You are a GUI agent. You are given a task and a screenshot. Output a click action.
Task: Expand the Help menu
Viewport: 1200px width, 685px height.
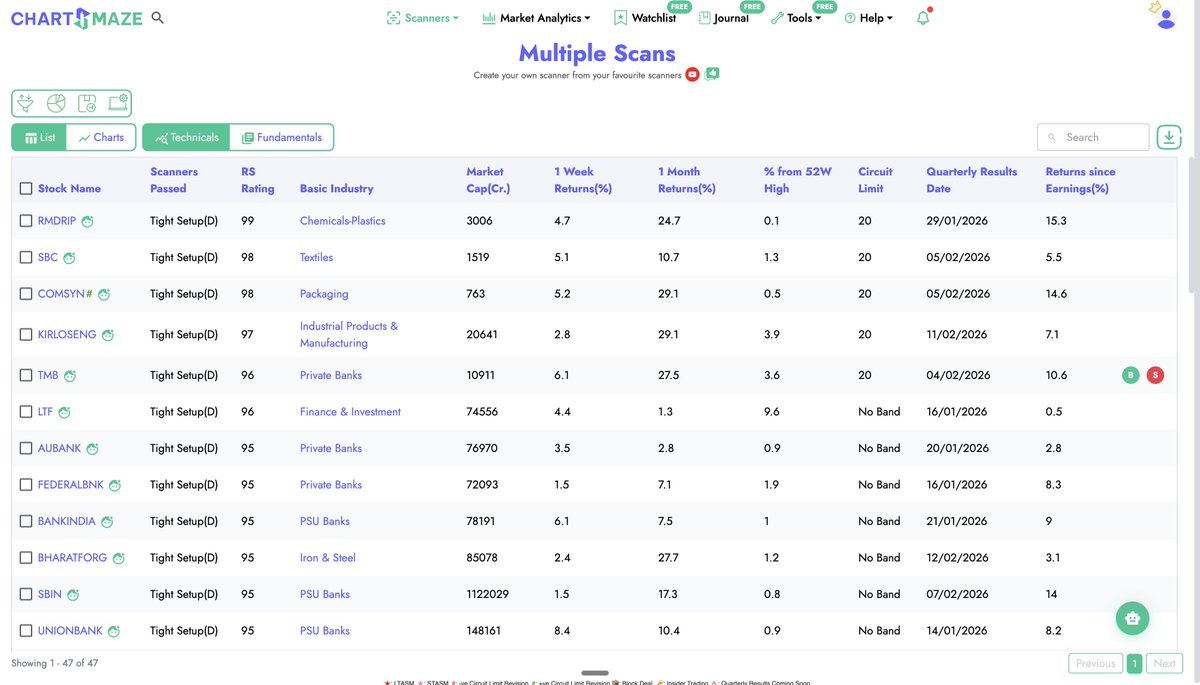[x=869, y=18]
